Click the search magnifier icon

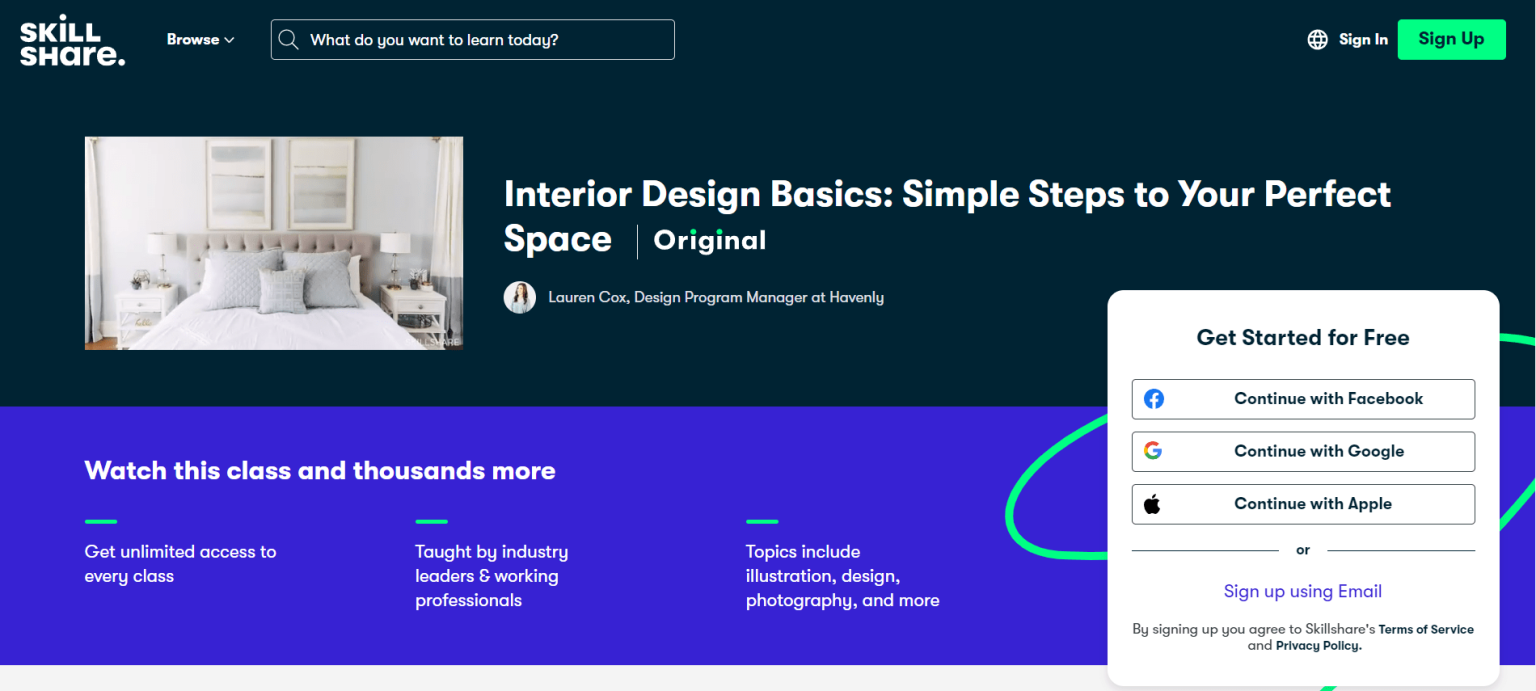pyautogui.click(x=289, y=39)
